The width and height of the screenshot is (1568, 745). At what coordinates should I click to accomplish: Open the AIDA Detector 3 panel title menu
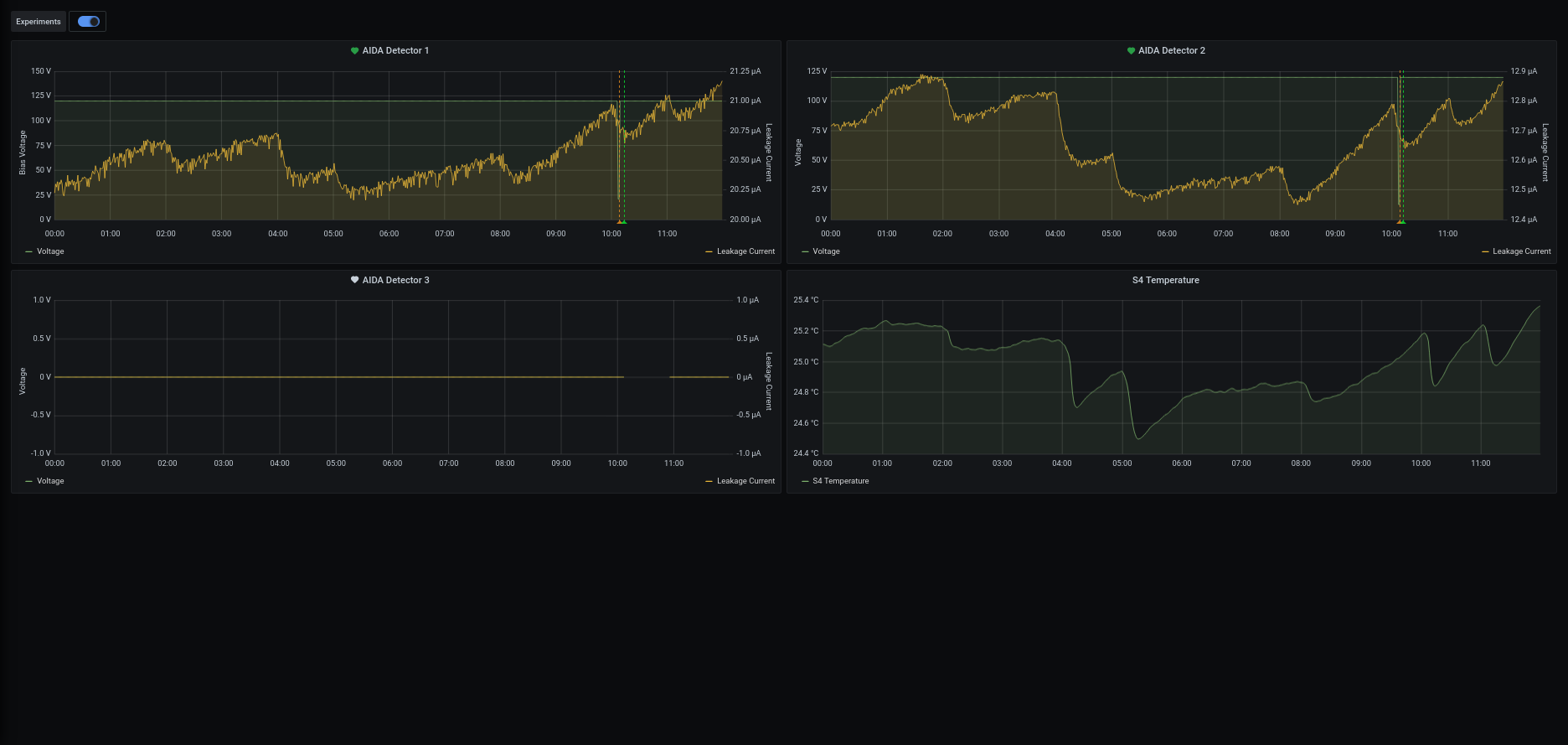[x=395, y=281]
